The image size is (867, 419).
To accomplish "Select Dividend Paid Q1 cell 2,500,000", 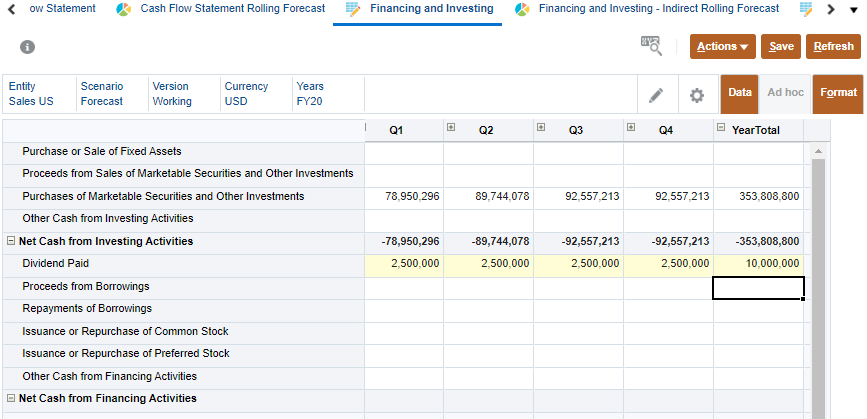I will click(404, 264).
